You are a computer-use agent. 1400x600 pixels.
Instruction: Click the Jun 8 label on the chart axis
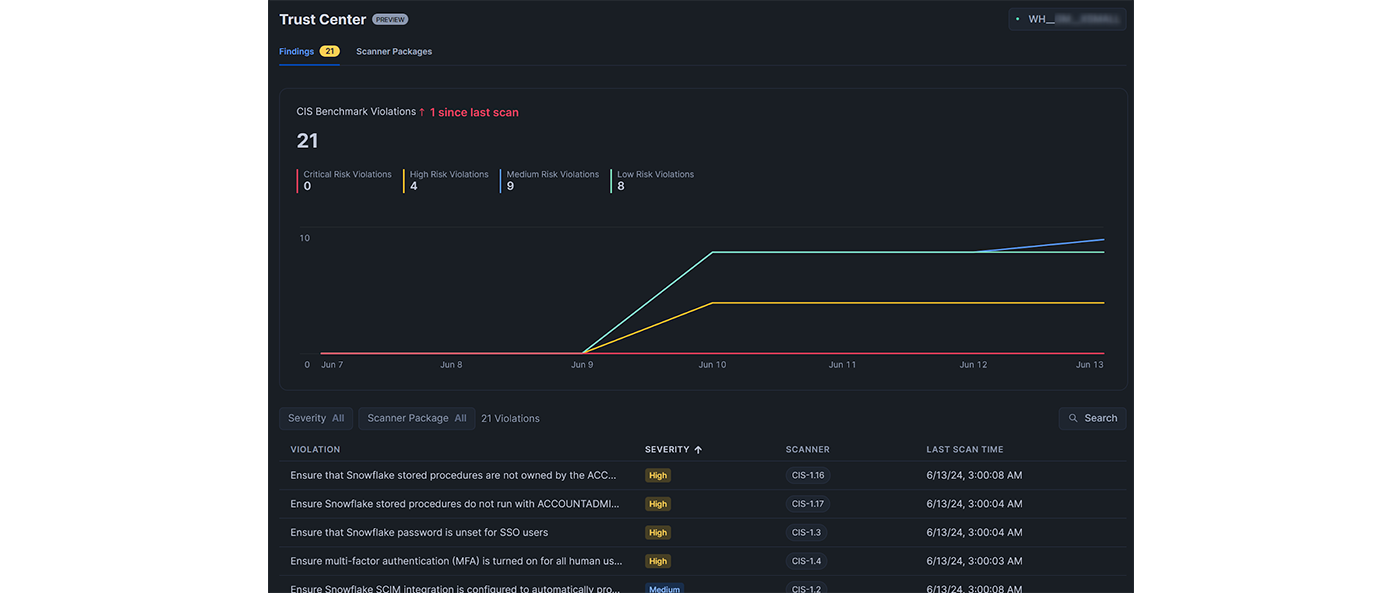click(452, 365)
